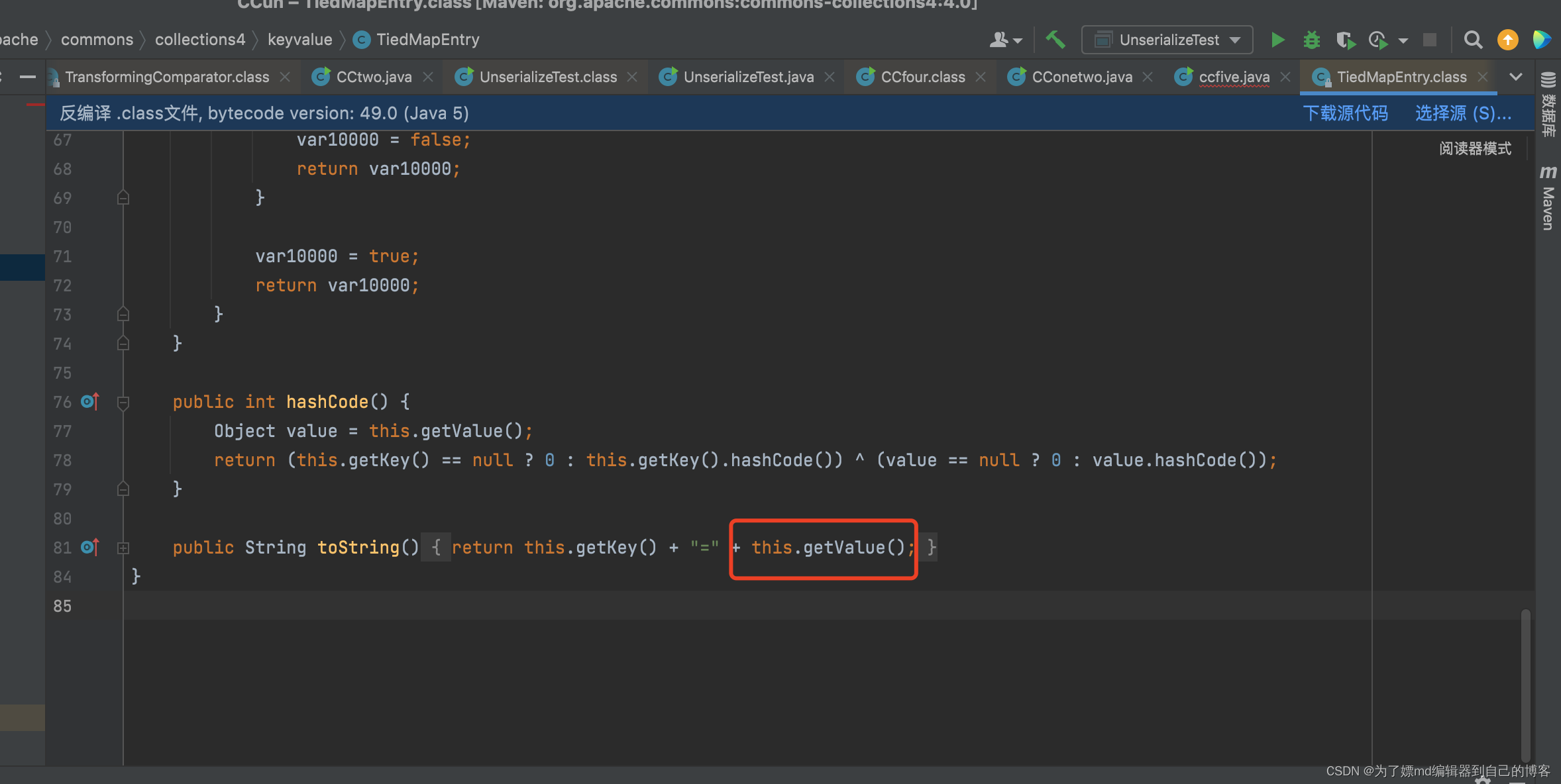The width and height of the screenshot is (1561, 784).
Task: Click the toString method name
Action: (358, 548)
